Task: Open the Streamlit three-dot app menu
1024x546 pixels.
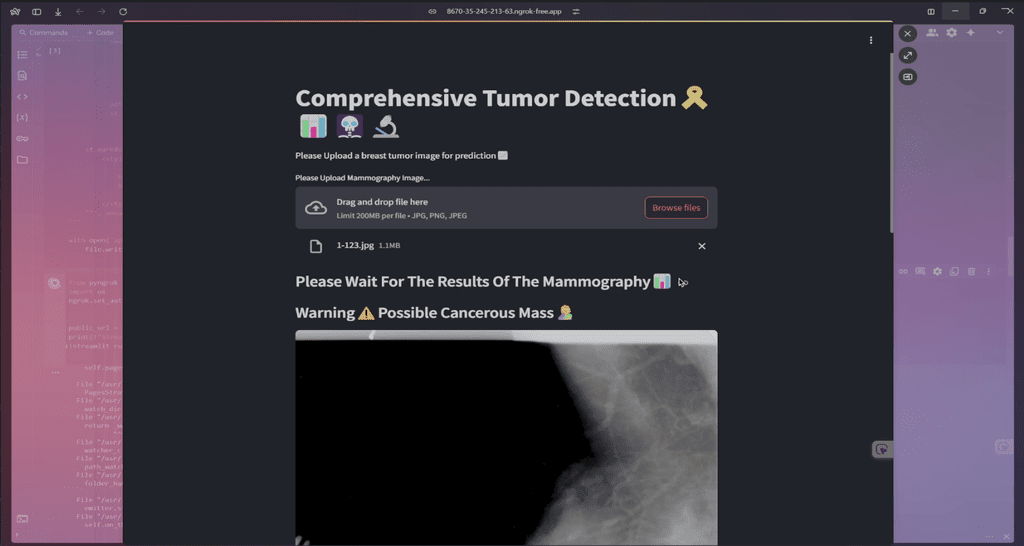Action: tap(871, 40)
